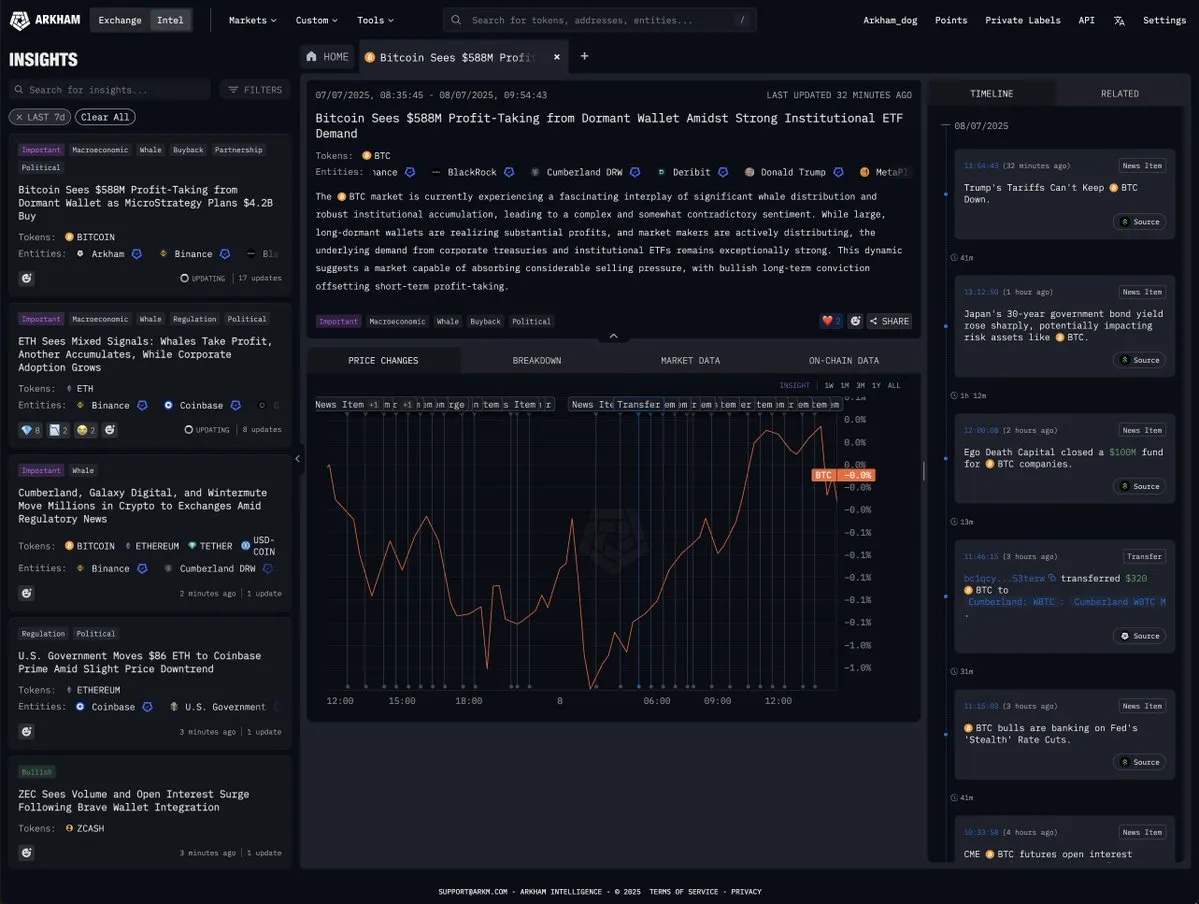Viewport: 1199px width, 904px height.
Task: Close the Bitcoin Sees $588M tab
Action: coord(557,57)
